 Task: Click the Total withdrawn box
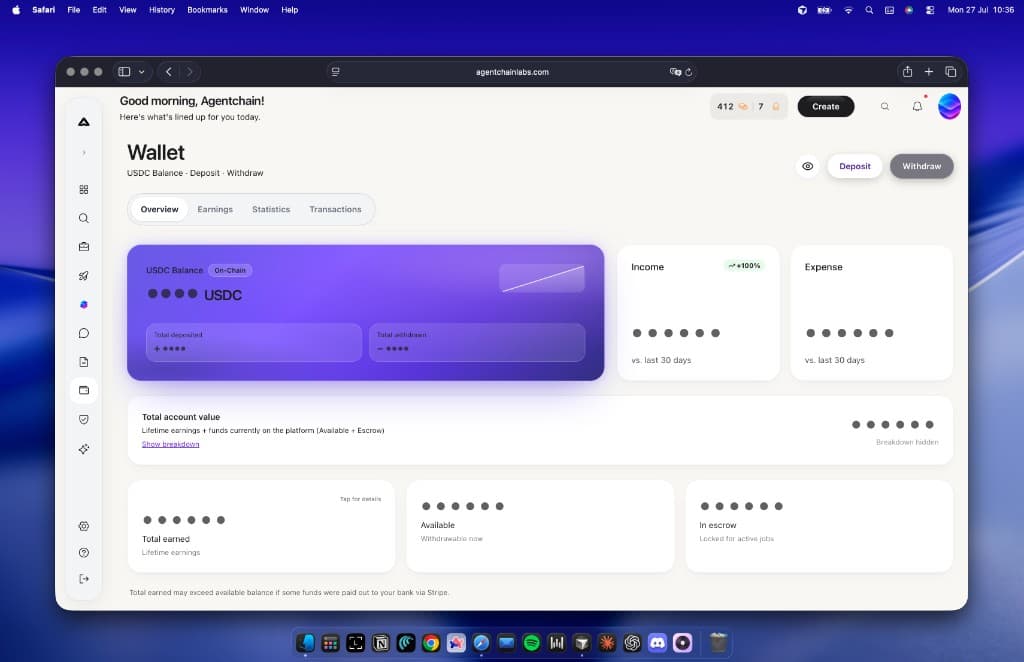click(x=477, y=342)
